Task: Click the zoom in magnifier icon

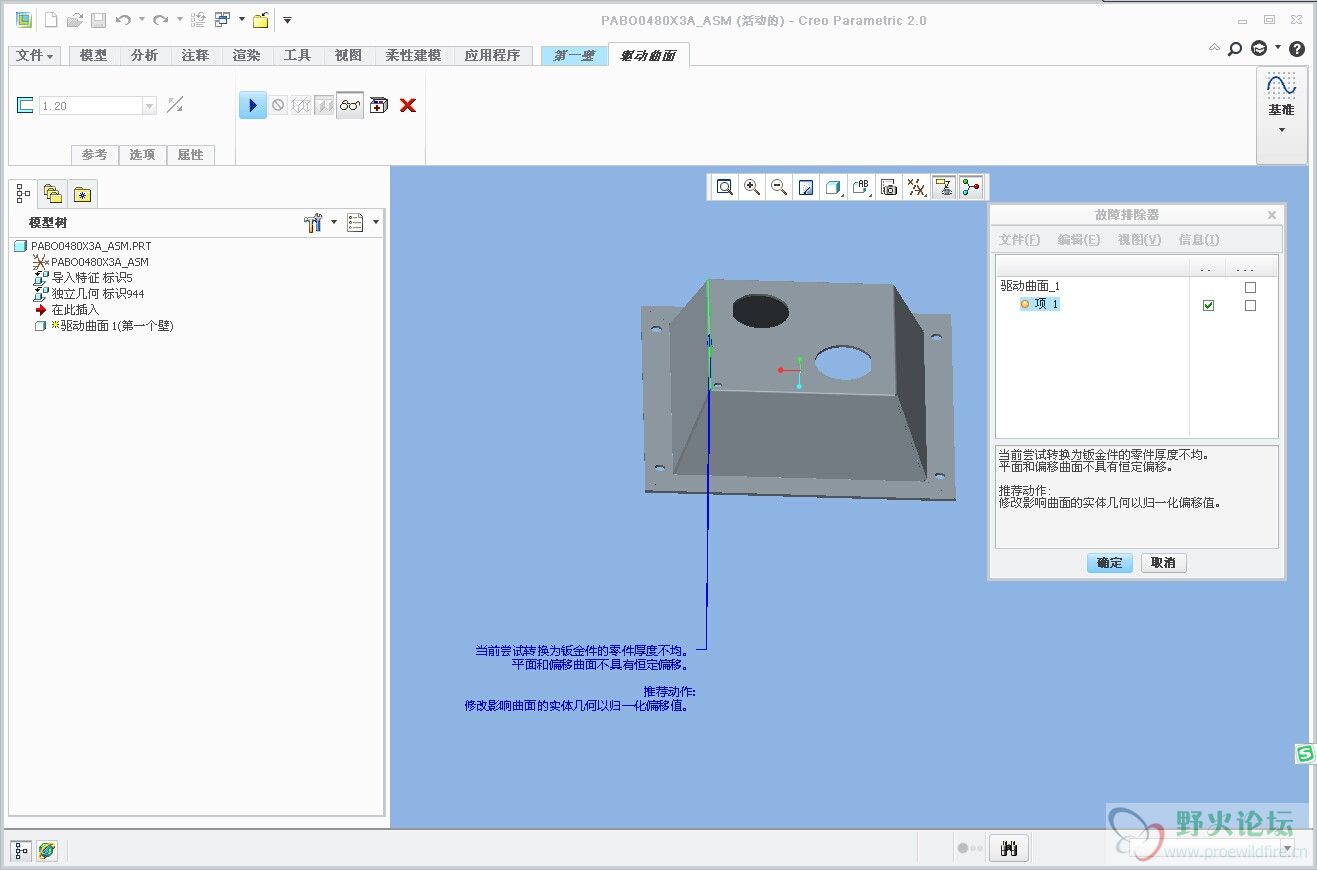Action: pos(752,187)
